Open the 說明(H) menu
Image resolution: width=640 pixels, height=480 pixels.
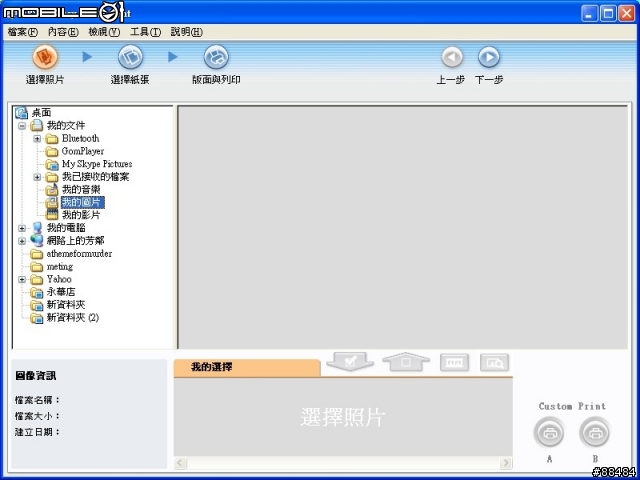tap(187, 32)
